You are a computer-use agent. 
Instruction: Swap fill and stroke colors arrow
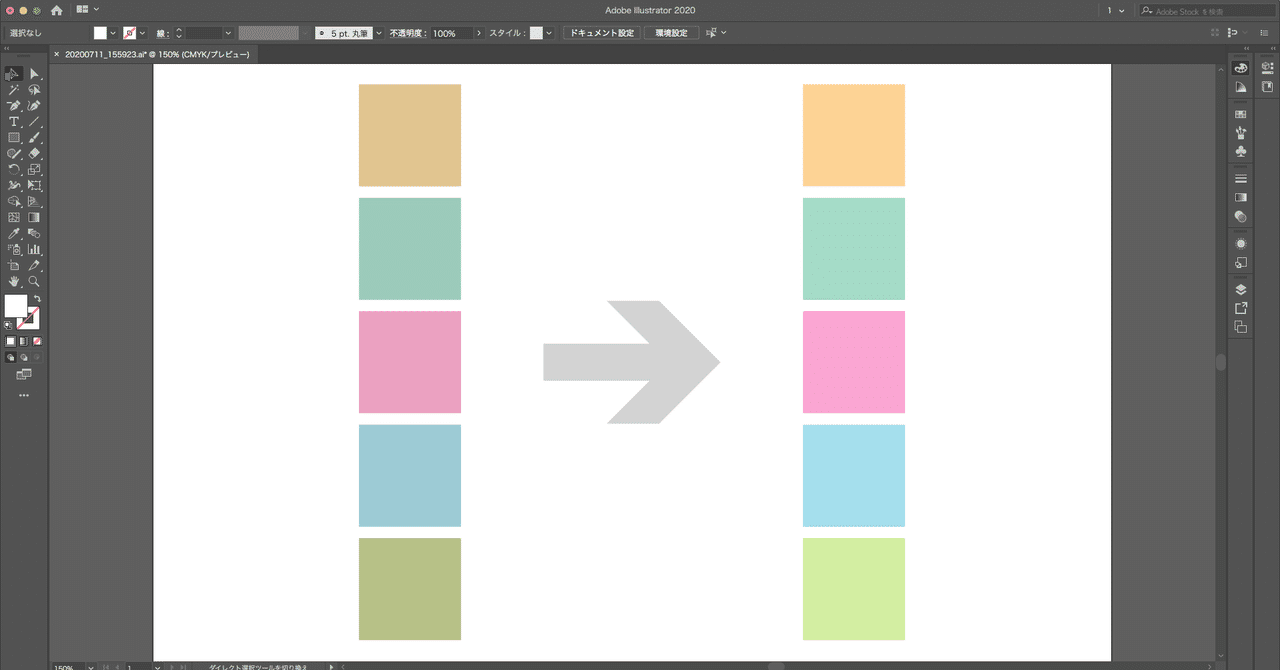36,299
